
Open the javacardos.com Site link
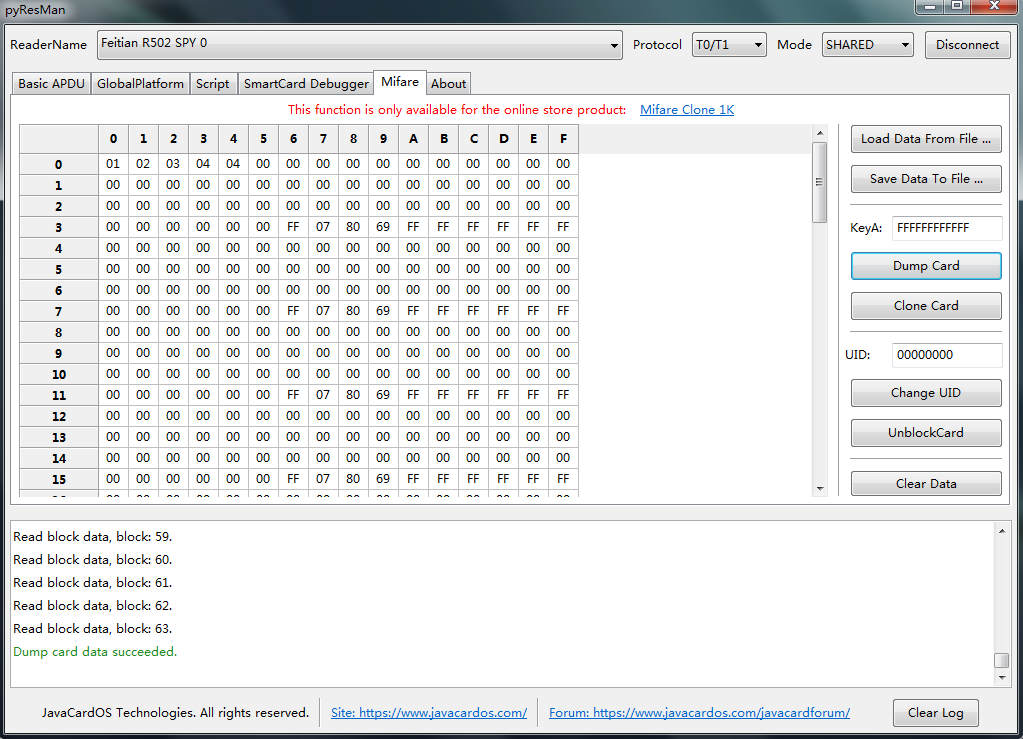(429, 713)
